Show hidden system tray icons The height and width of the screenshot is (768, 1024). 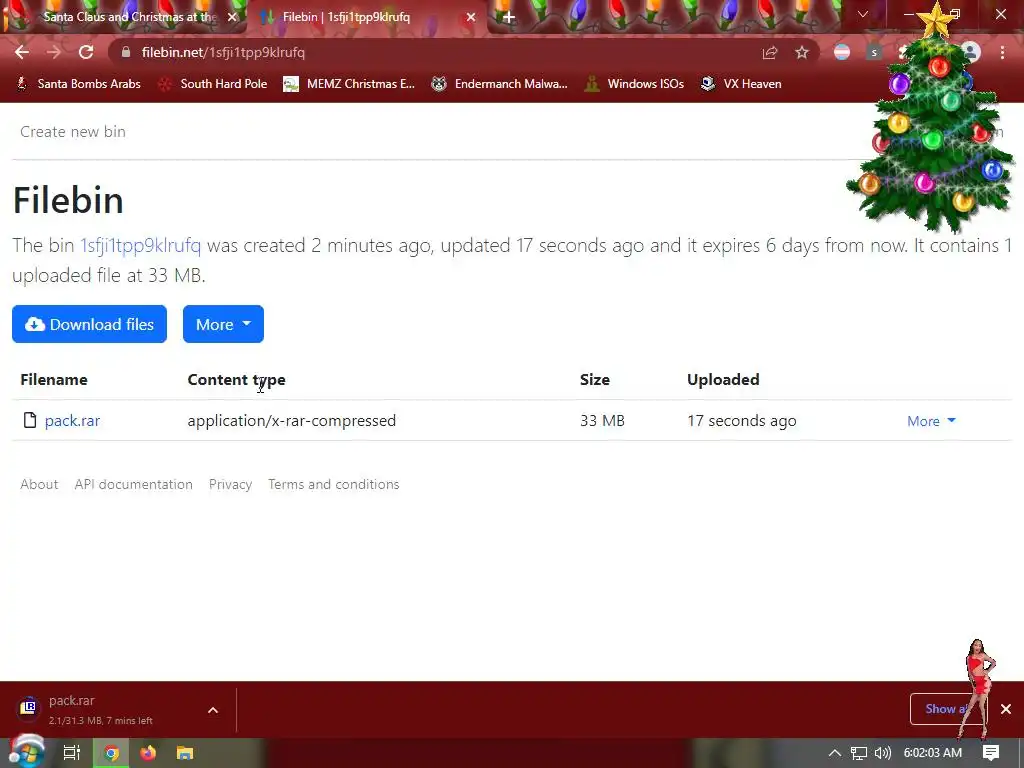834,753
